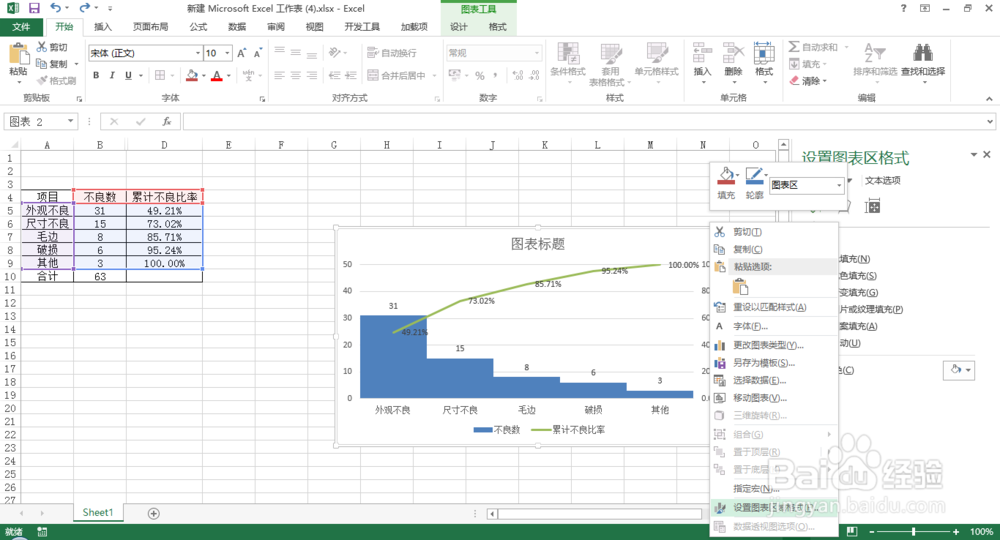
Task: Click the Redo arrow in the quick access toolbar
Action: pos(84,8)
